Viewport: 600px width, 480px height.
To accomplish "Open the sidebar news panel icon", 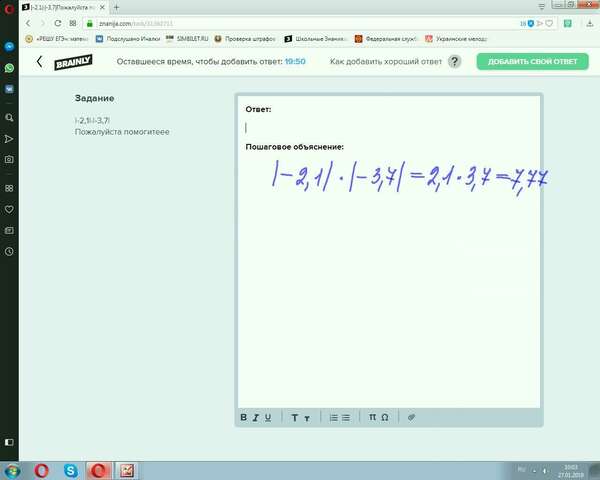I will [9, 230].
